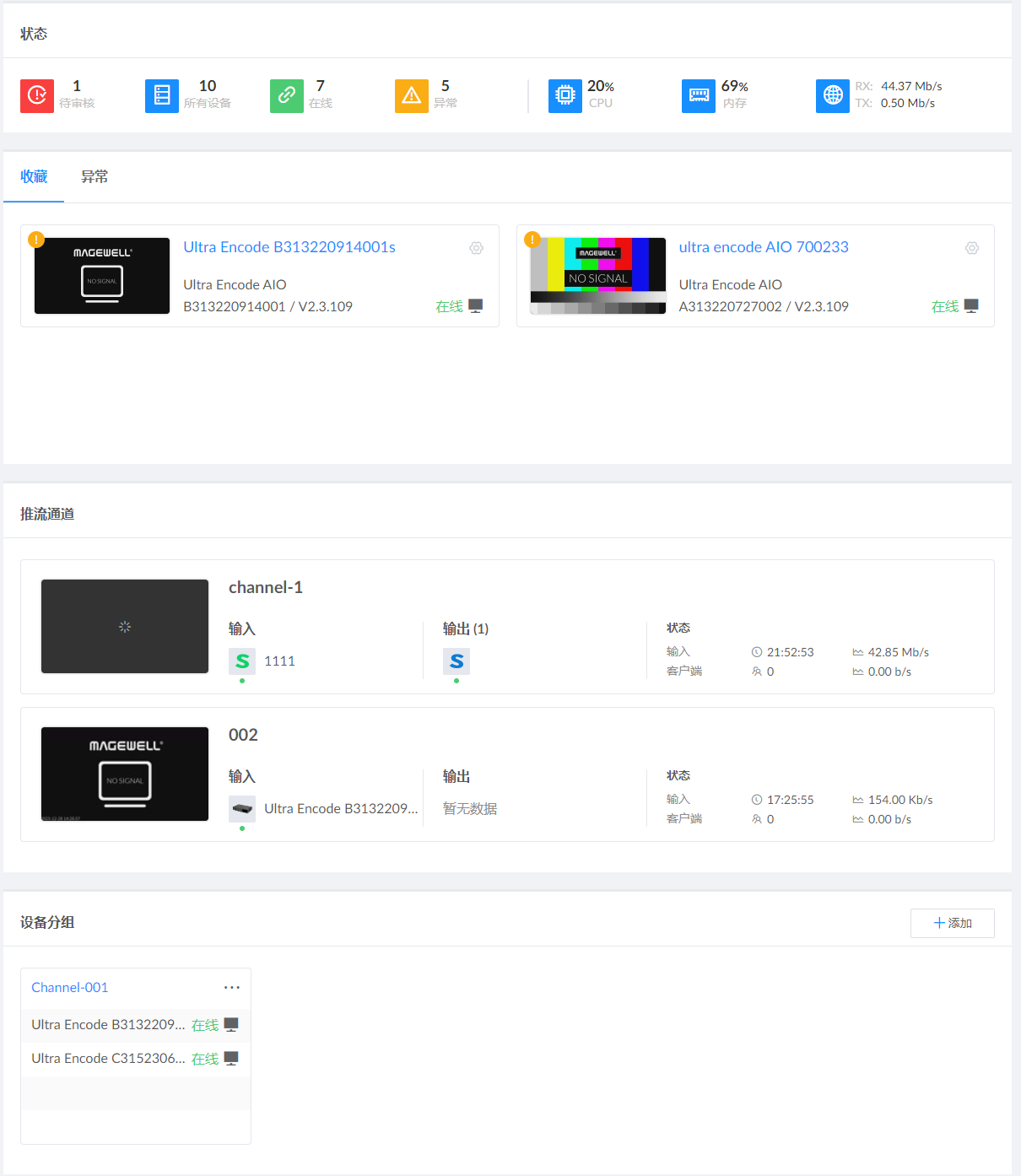Click the red pending review icon
1021x1176 pixels.
37,95
